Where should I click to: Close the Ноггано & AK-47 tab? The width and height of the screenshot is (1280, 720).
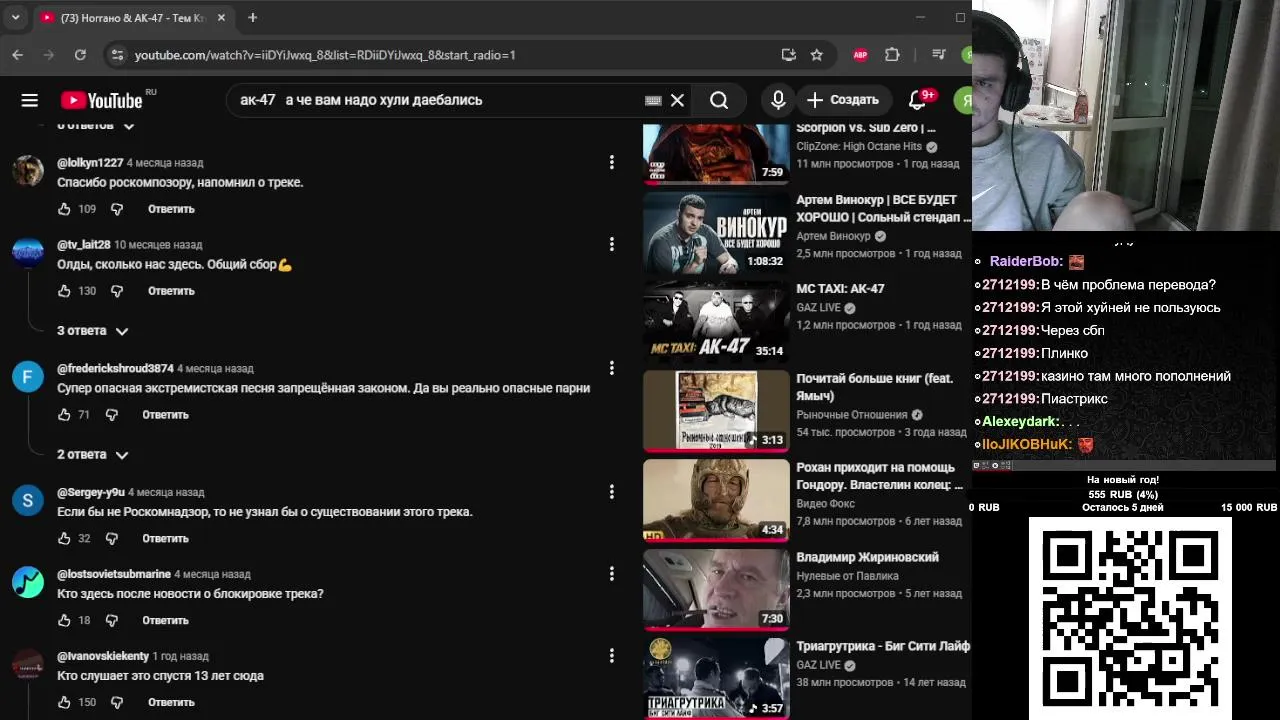222,18
